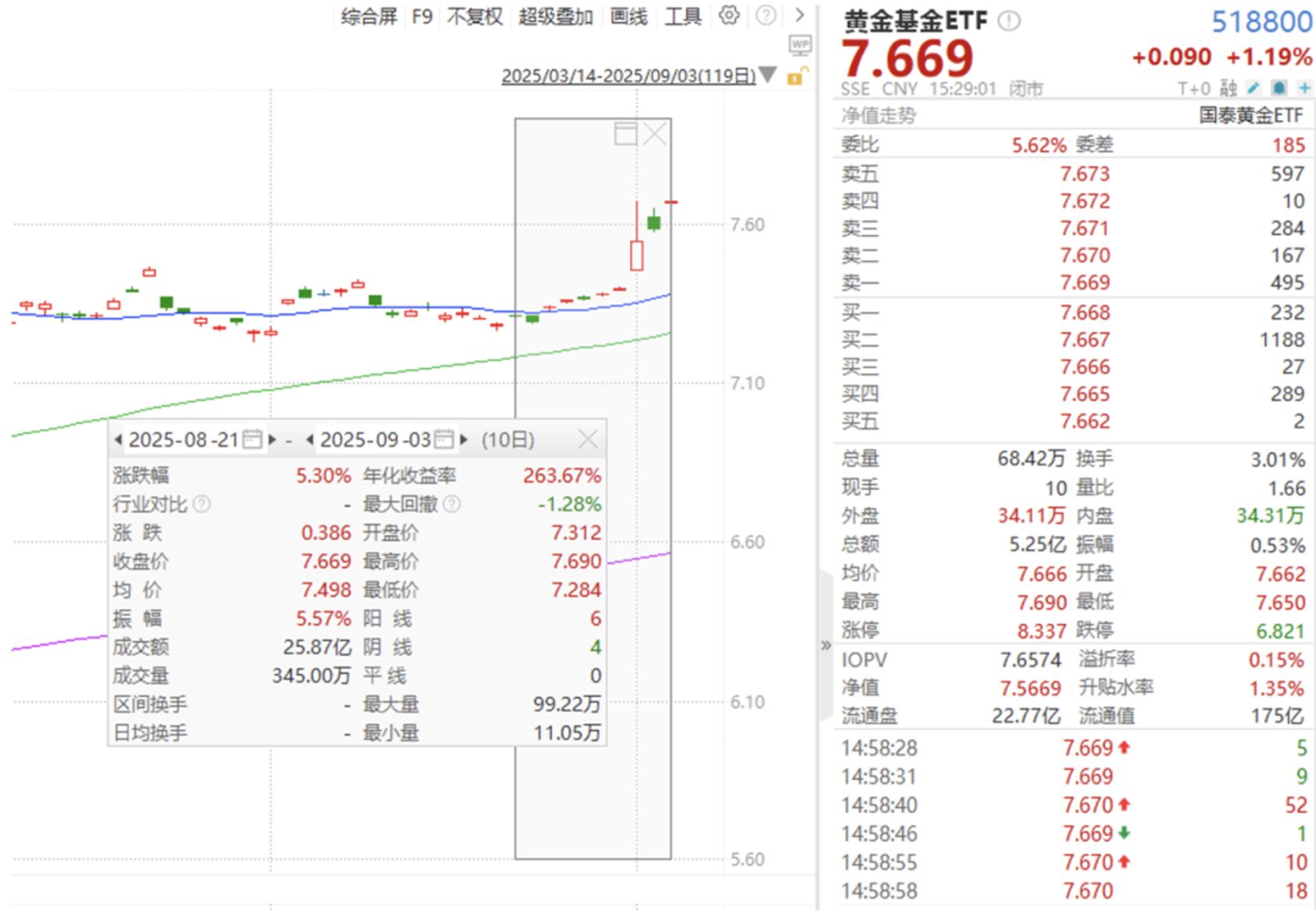The image size is (1316, 914).
Task: Click the F9 button
Action: 420,16
